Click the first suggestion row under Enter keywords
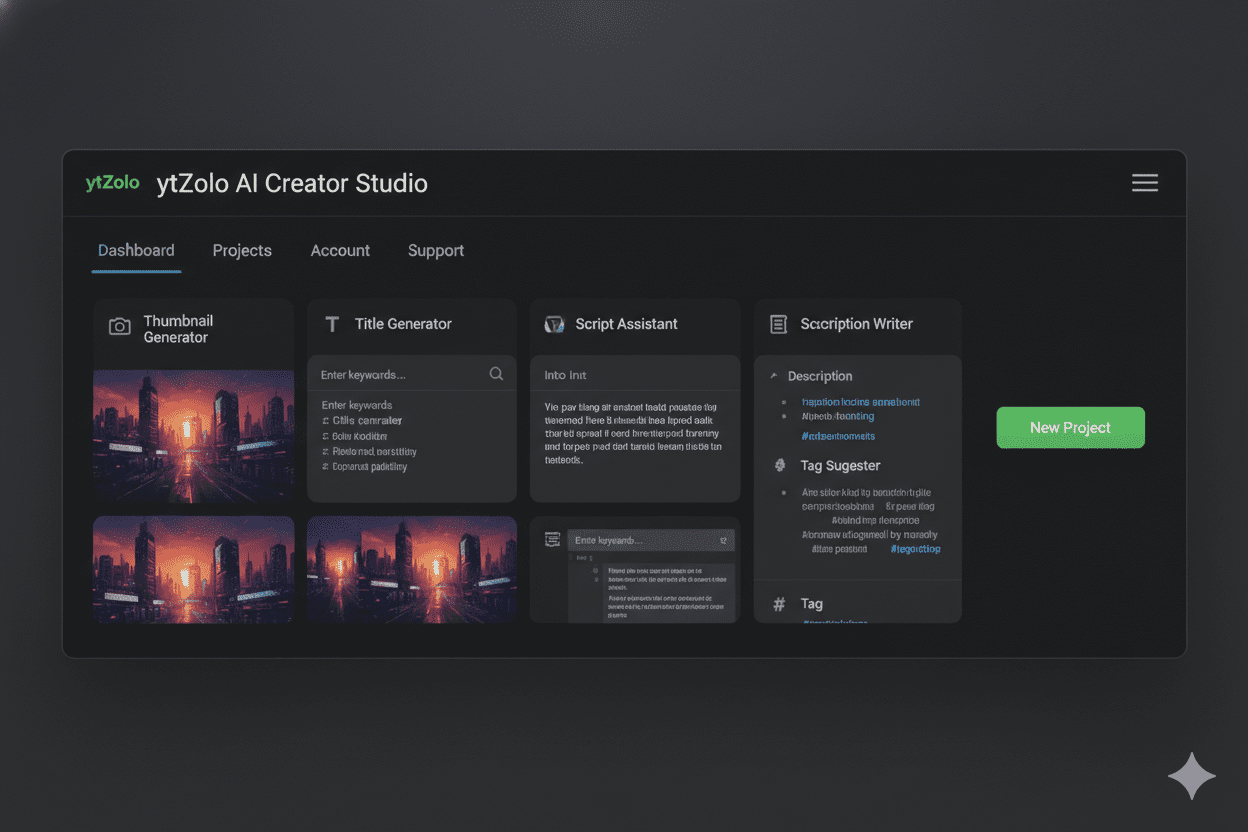The width and height of the screenshot is (1248, 832). click(362, 421)
